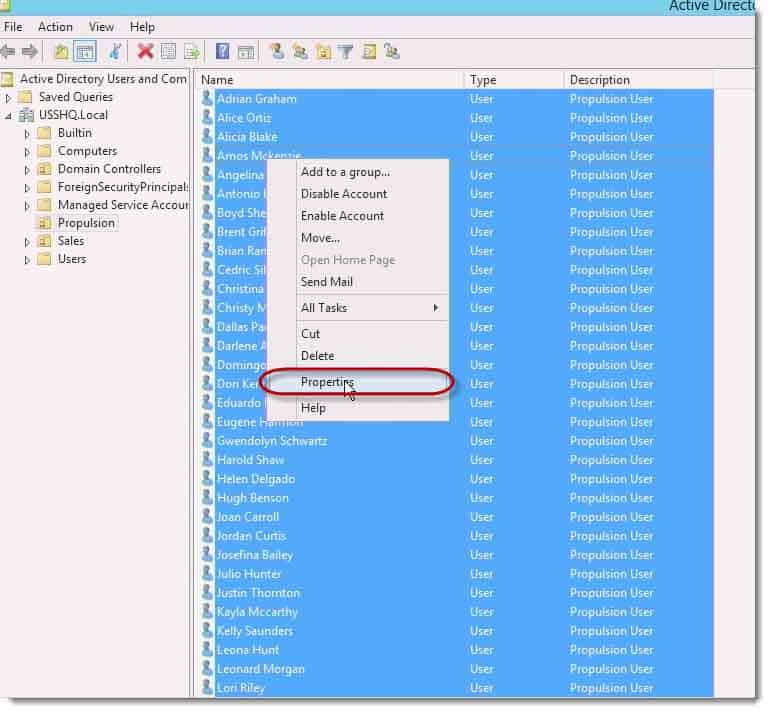
Task: Go up one level with folder-up icon
Action: click(x=61, y=52)
